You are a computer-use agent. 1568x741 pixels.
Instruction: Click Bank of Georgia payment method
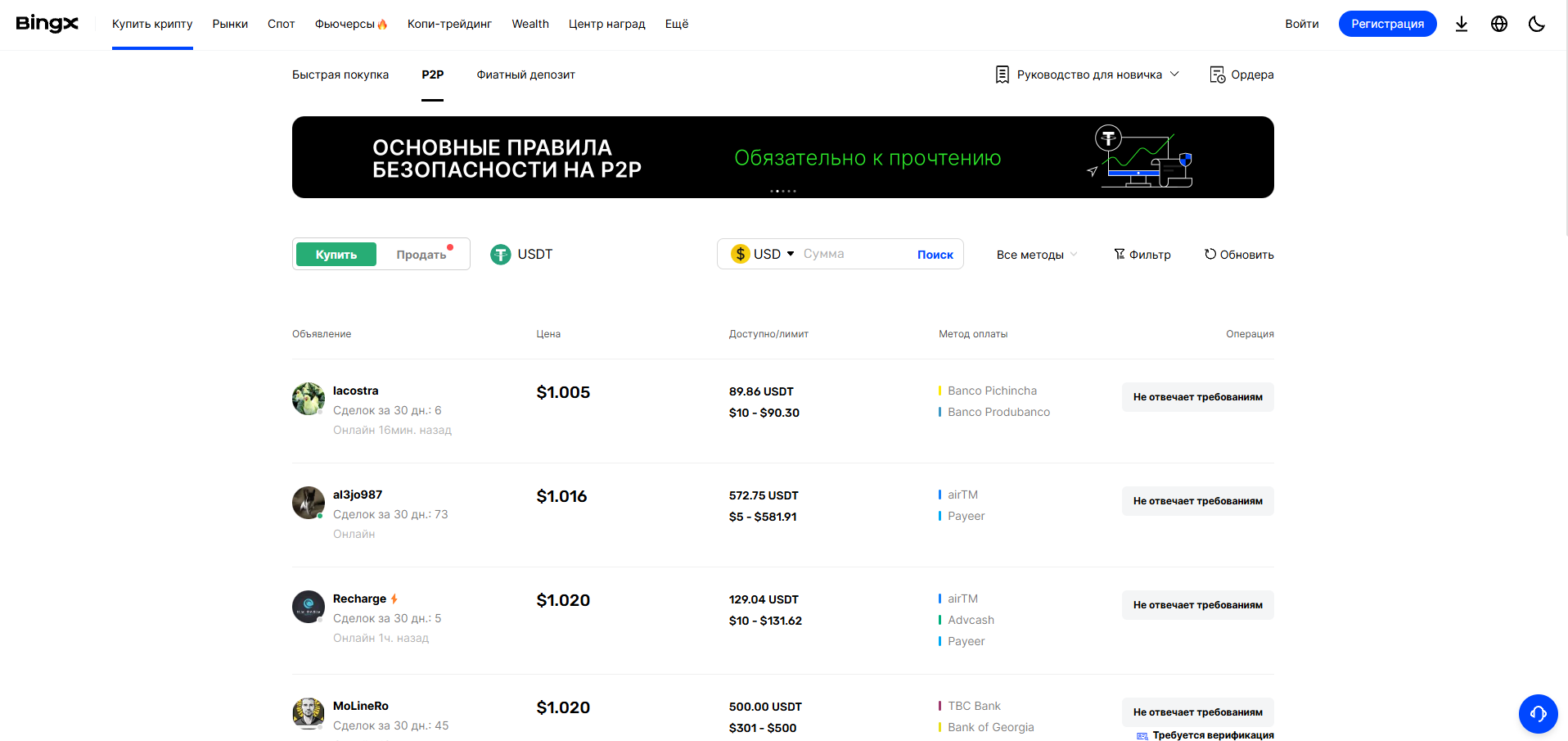click(x=991, y=727)
